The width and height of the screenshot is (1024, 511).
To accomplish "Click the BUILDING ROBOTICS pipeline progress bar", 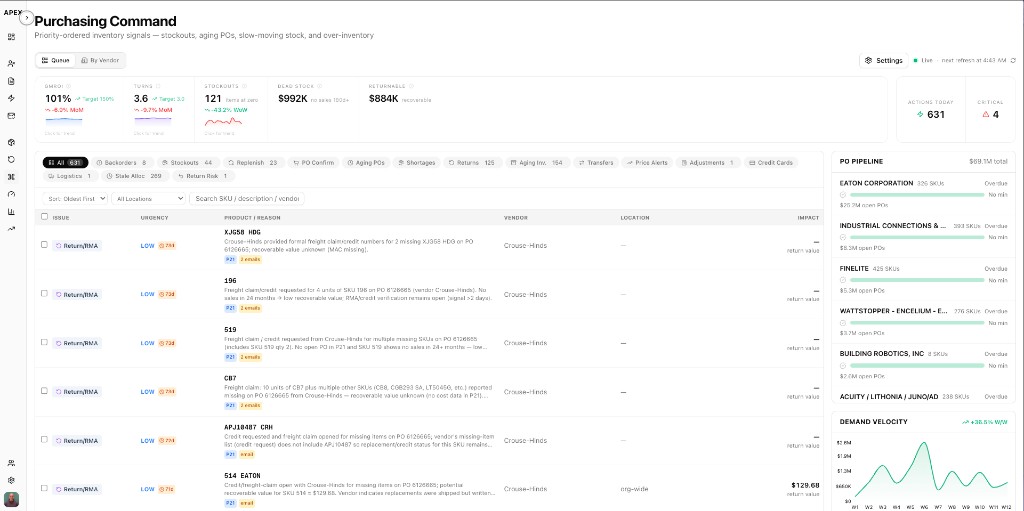I will [918, 366].
